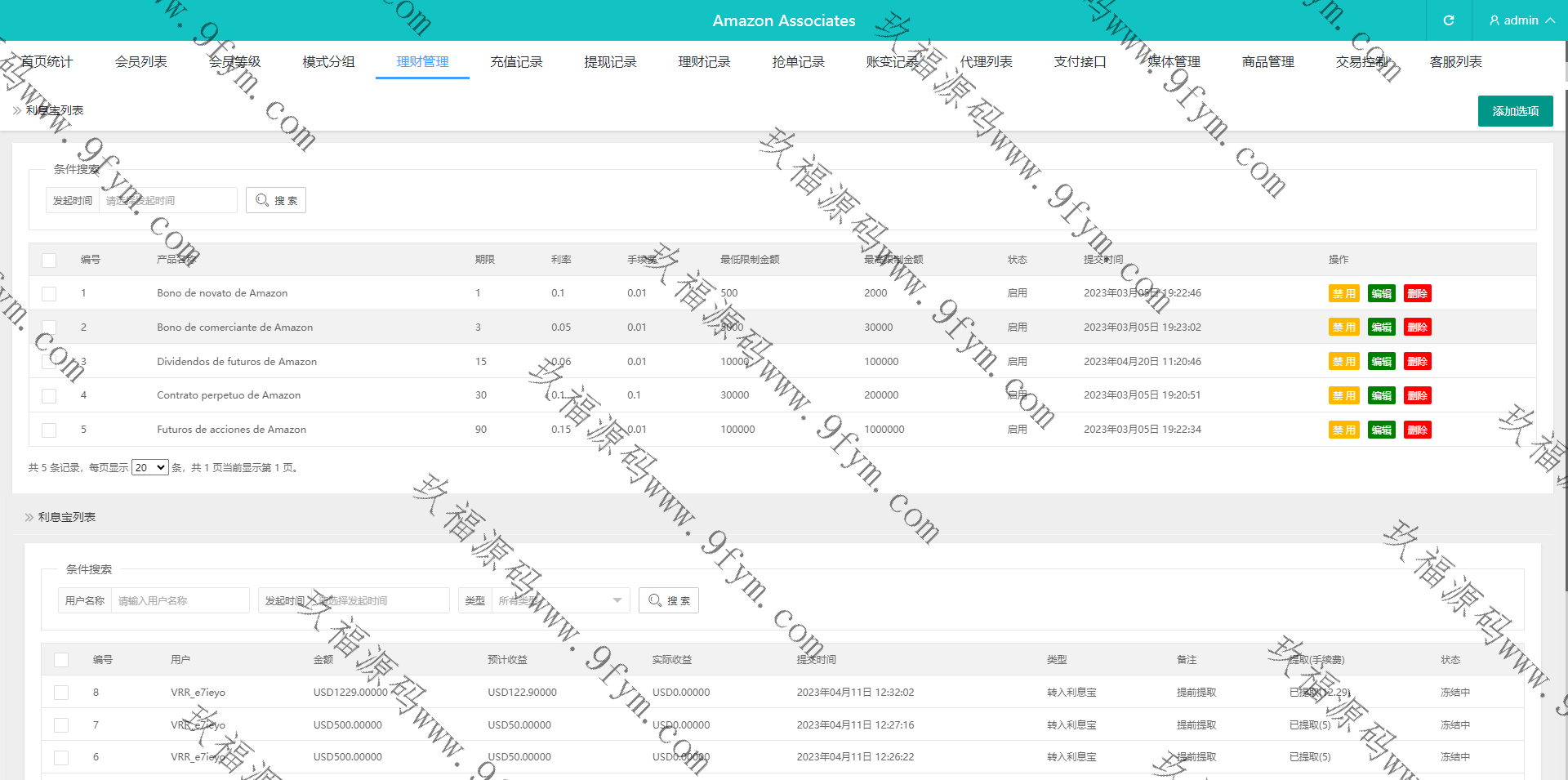Click search button in lower filter panel
The width and height of the screenshot is (1568, 780).
tap(669, 600)
